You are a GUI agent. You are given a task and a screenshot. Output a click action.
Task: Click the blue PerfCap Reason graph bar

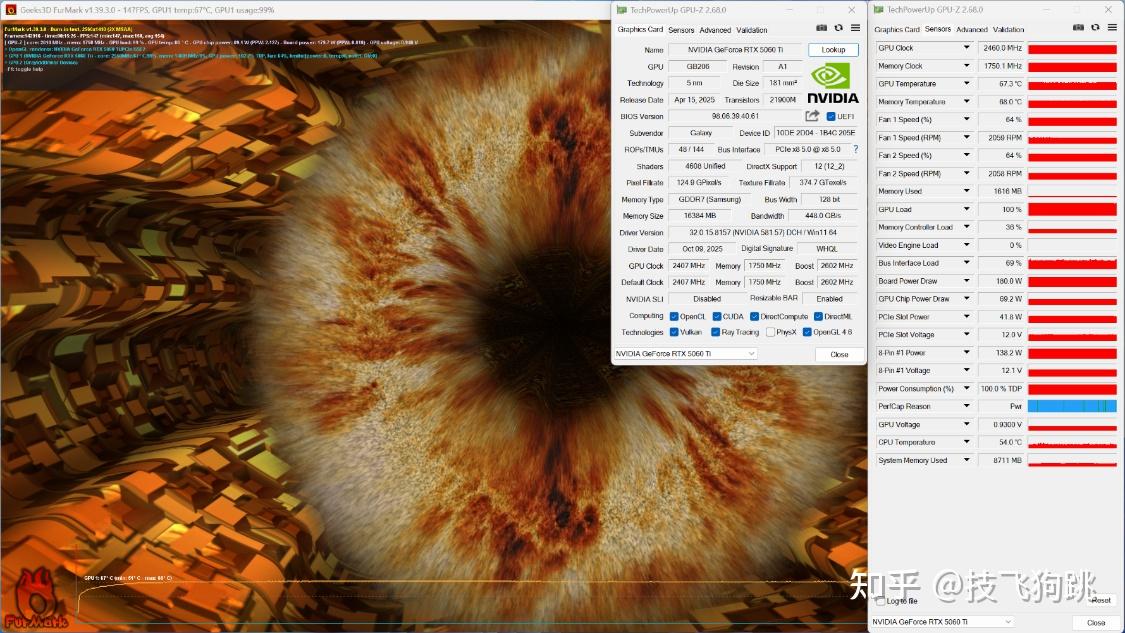click(x=1072, y=406)
